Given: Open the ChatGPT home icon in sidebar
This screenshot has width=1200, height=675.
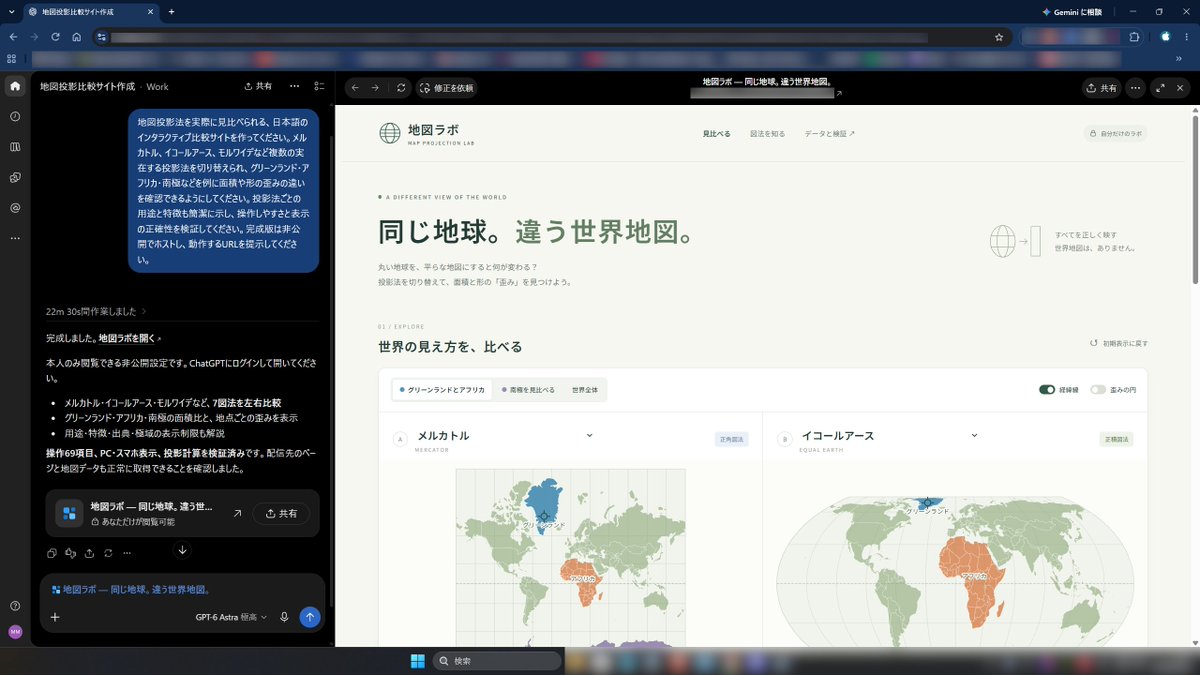Looking at the screenshot, I should (x=15, y=86).
